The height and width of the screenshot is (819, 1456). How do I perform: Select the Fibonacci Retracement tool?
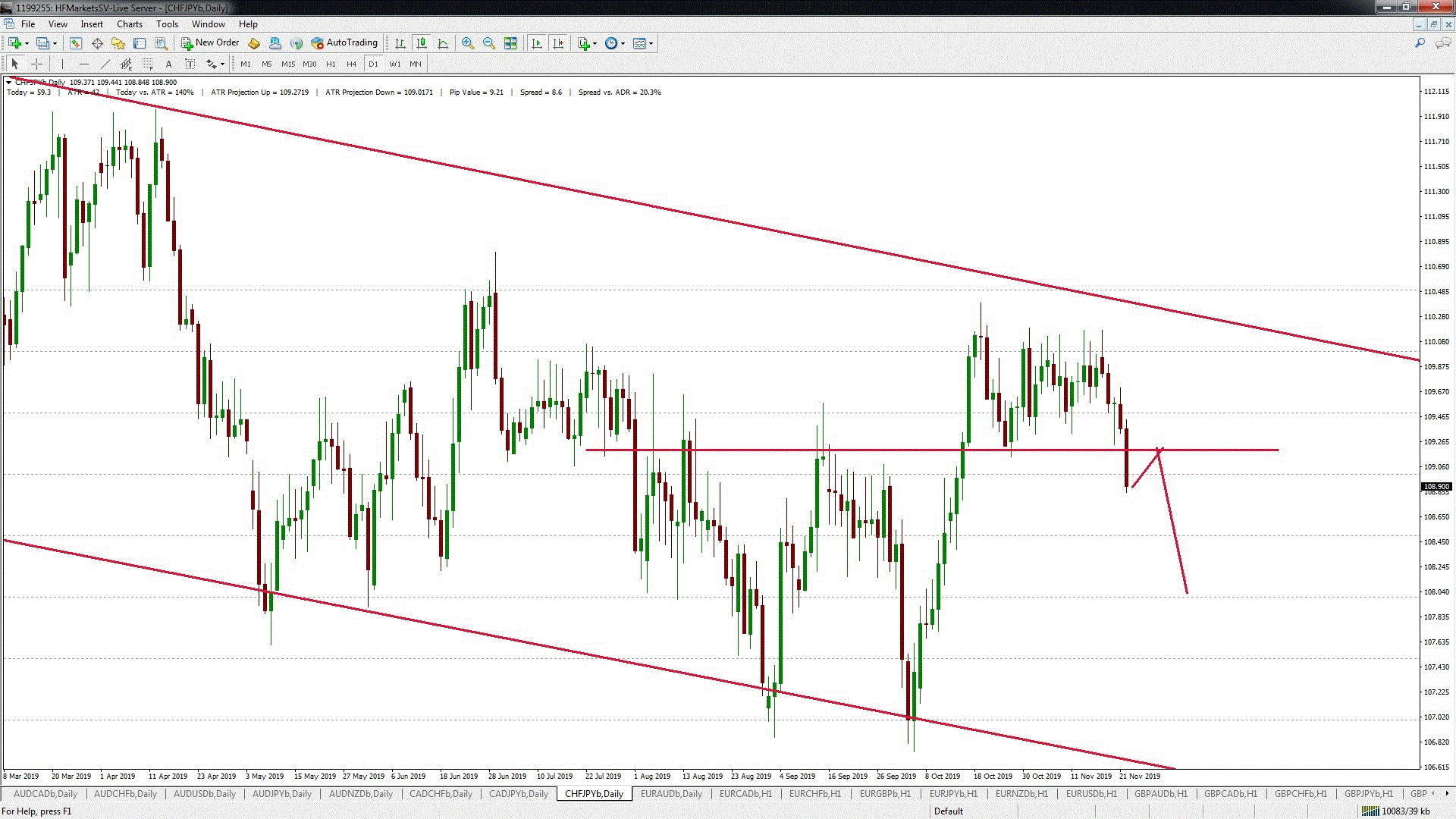[147, 64]
